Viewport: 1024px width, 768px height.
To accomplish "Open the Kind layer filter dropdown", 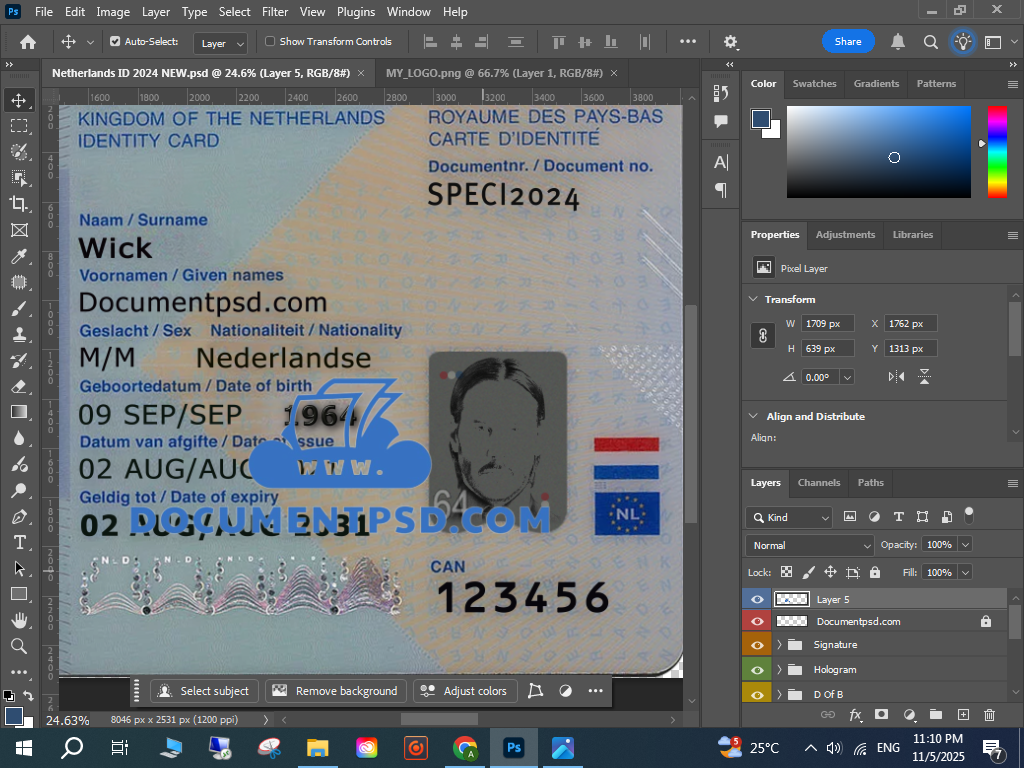I will [789, 517].
